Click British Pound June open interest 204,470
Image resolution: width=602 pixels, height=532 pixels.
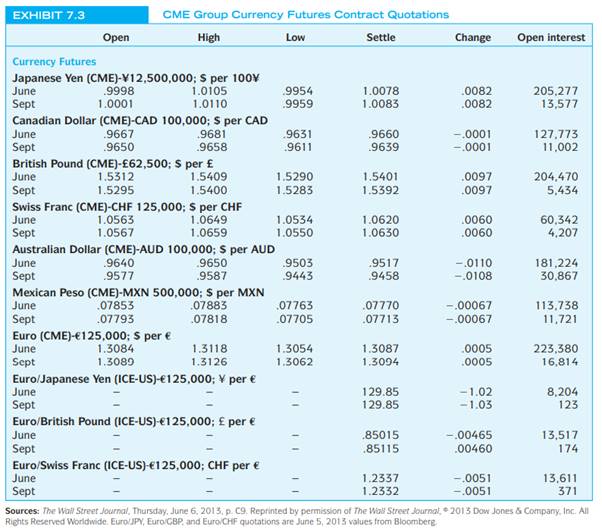(x=556, y=177)
